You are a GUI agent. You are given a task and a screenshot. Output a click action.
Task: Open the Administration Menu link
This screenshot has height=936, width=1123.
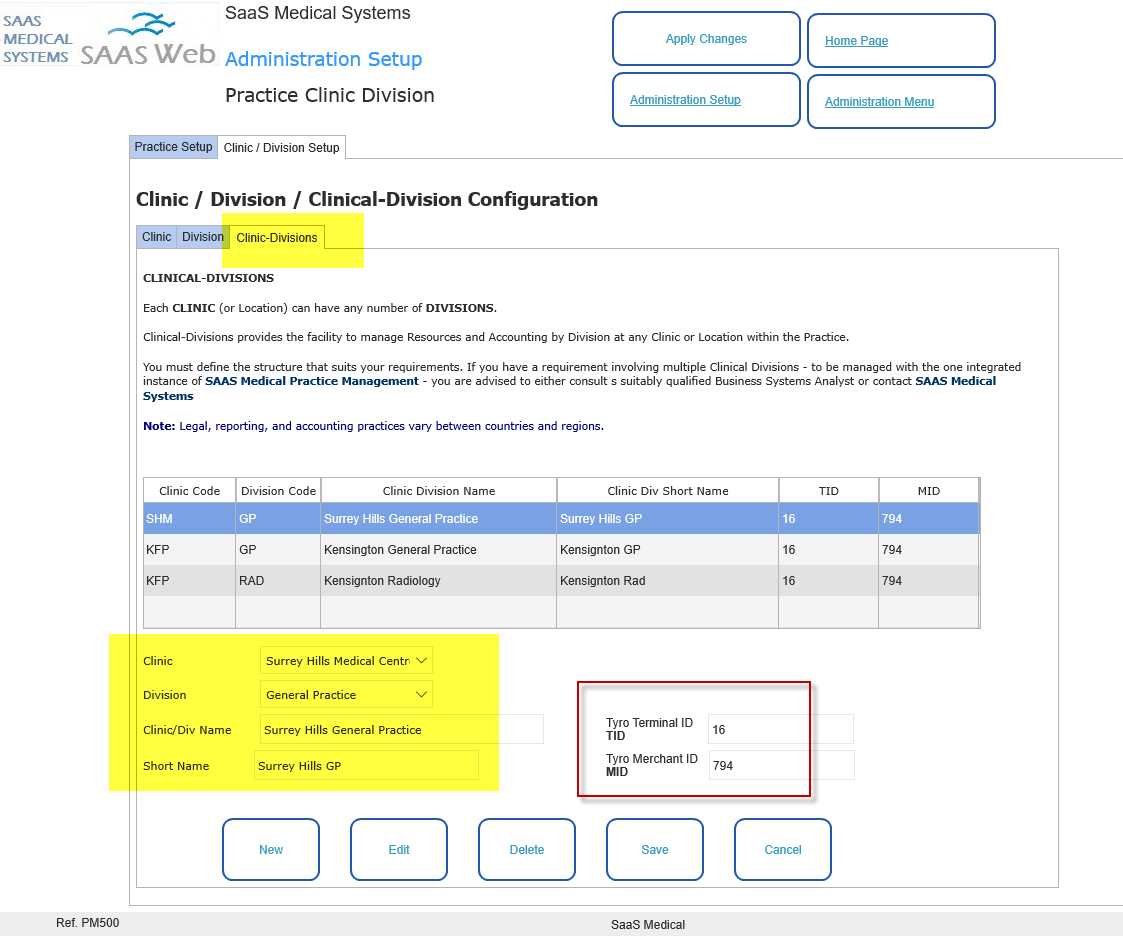click(879, 102)
